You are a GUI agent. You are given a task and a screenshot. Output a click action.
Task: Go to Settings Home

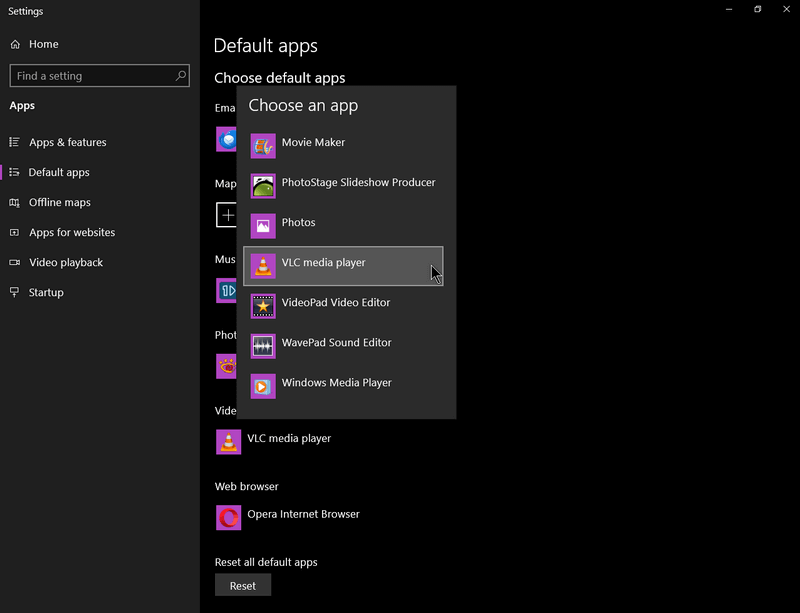(x=100, y=44)
